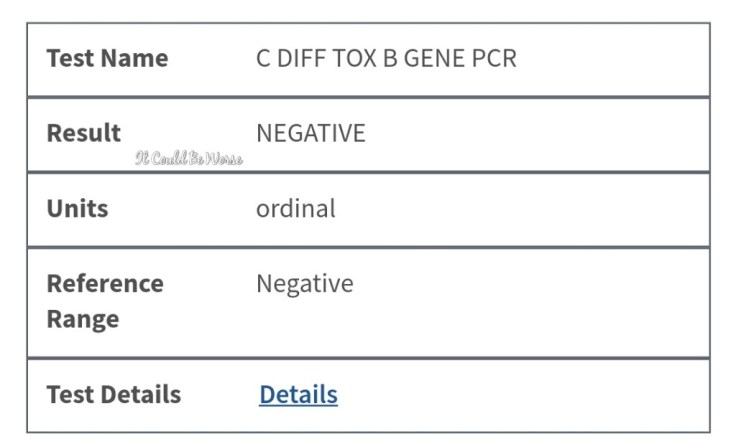Click the "Units" row label
This screenshot has width=736, height=444.
point(77,209)
